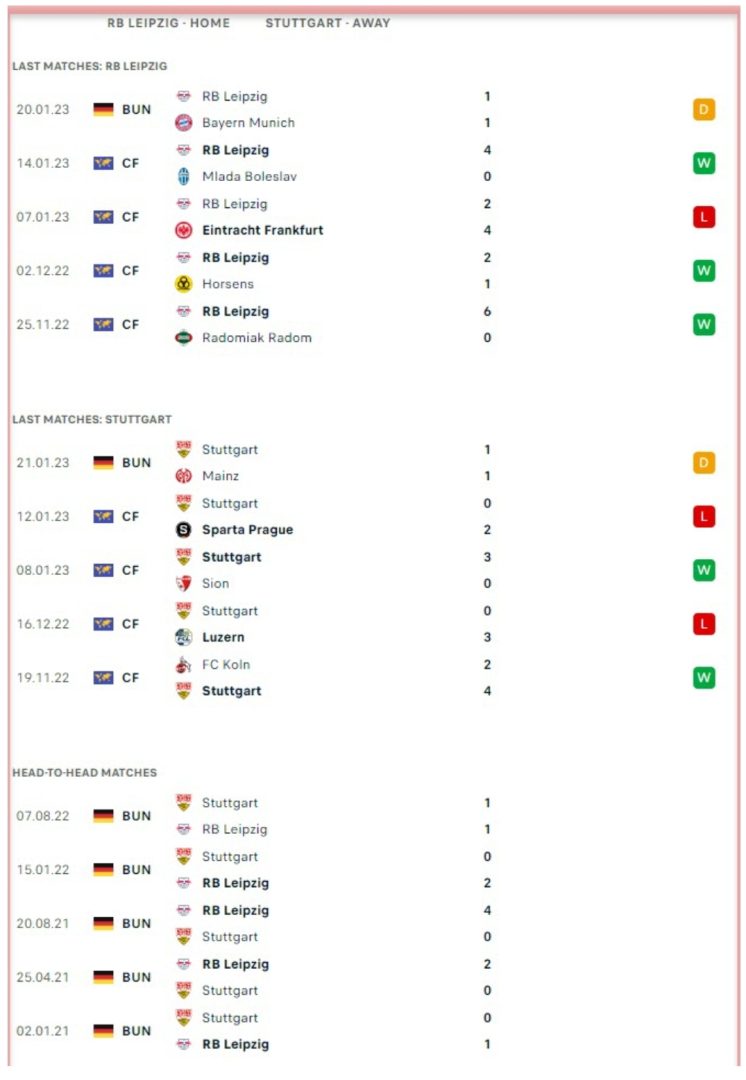Select the RB Leipzig - Home tab
The image size is (746, 1080).
pos(169,23)
